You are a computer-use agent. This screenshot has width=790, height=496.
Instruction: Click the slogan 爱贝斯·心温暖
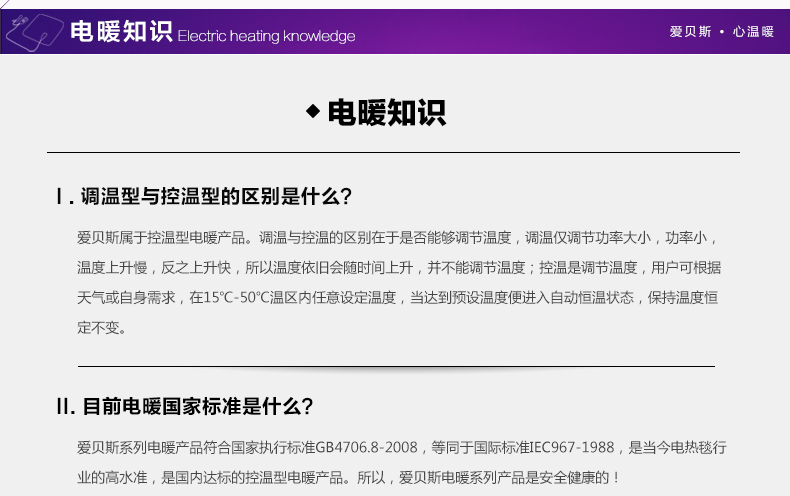721,32
